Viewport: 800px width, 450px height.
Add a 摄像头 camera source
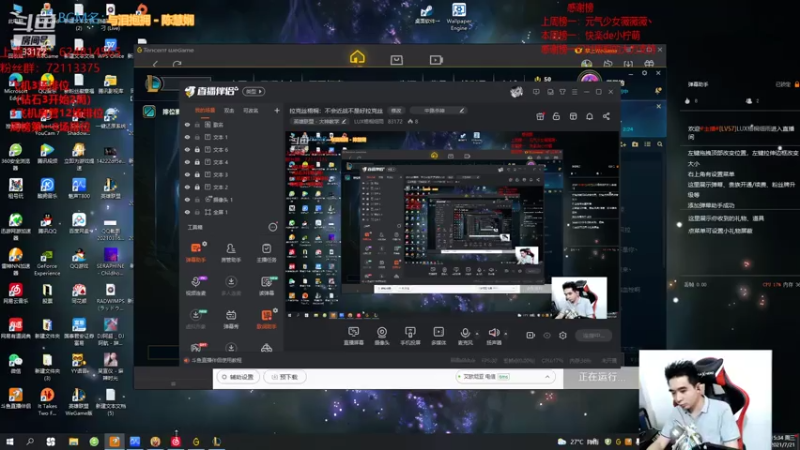[x=382, y=336]
